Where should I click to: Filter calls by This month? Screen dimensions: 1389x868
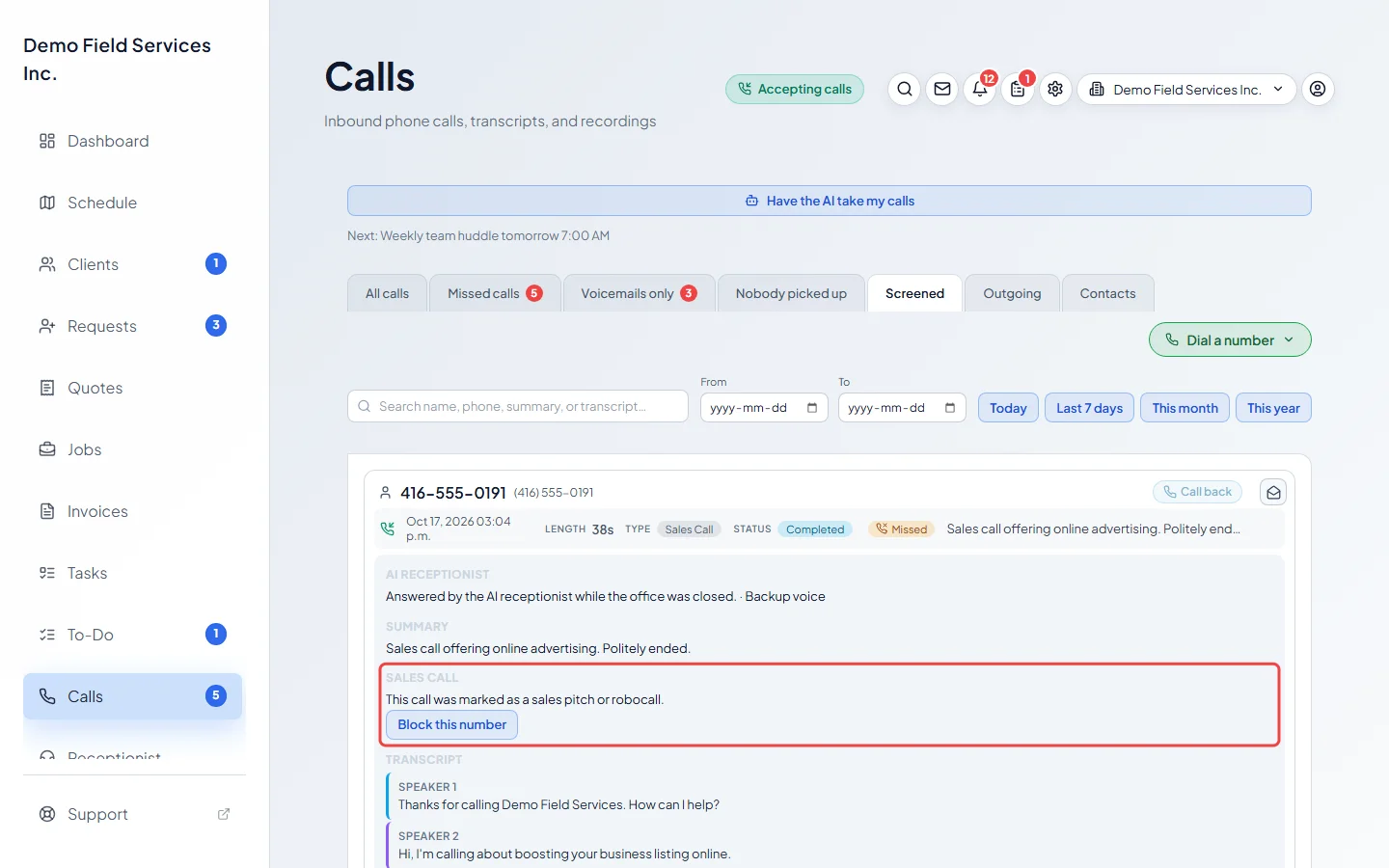(x=1185, y=408)
